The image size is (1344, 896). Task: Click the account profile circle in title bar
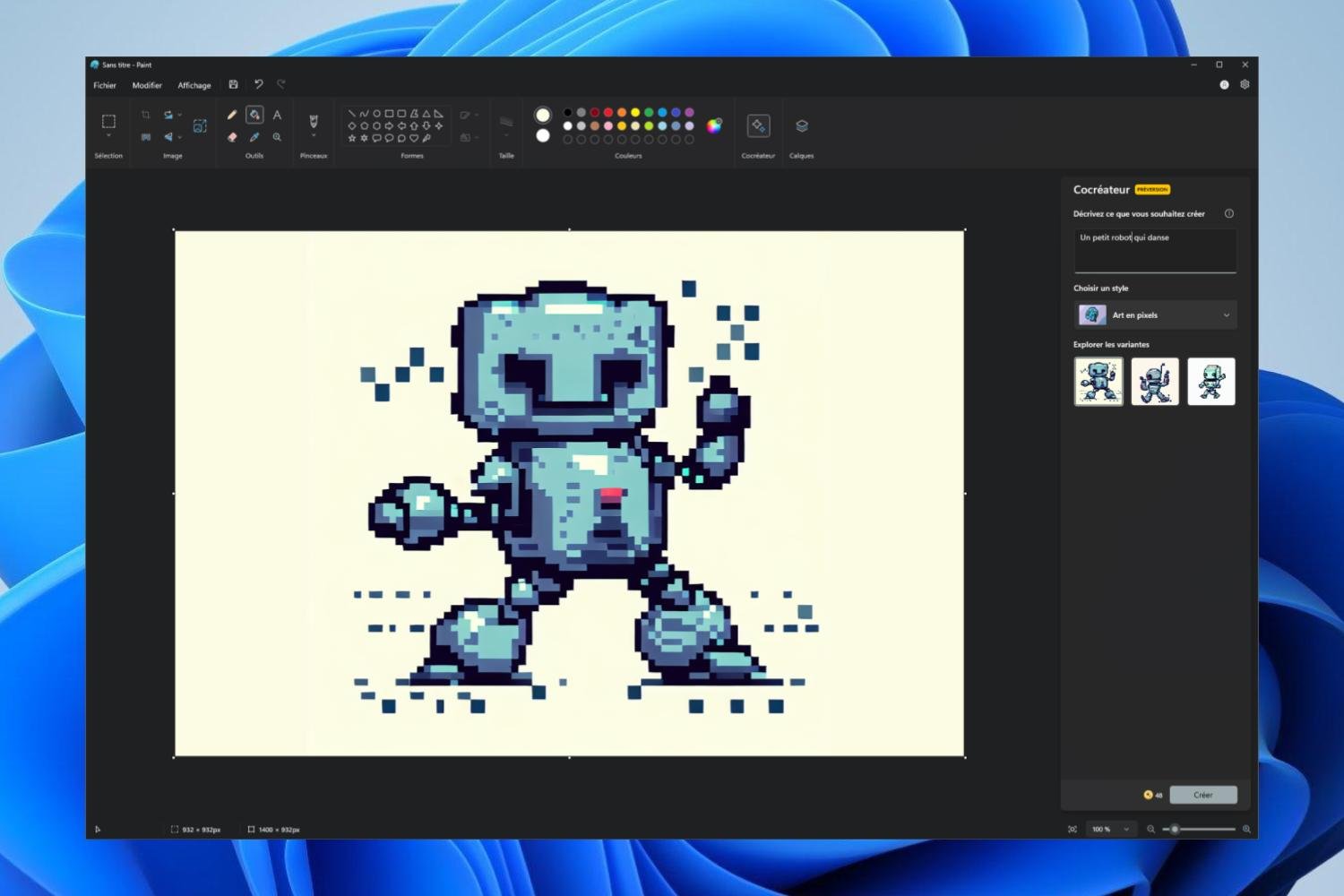(1224, 84)
